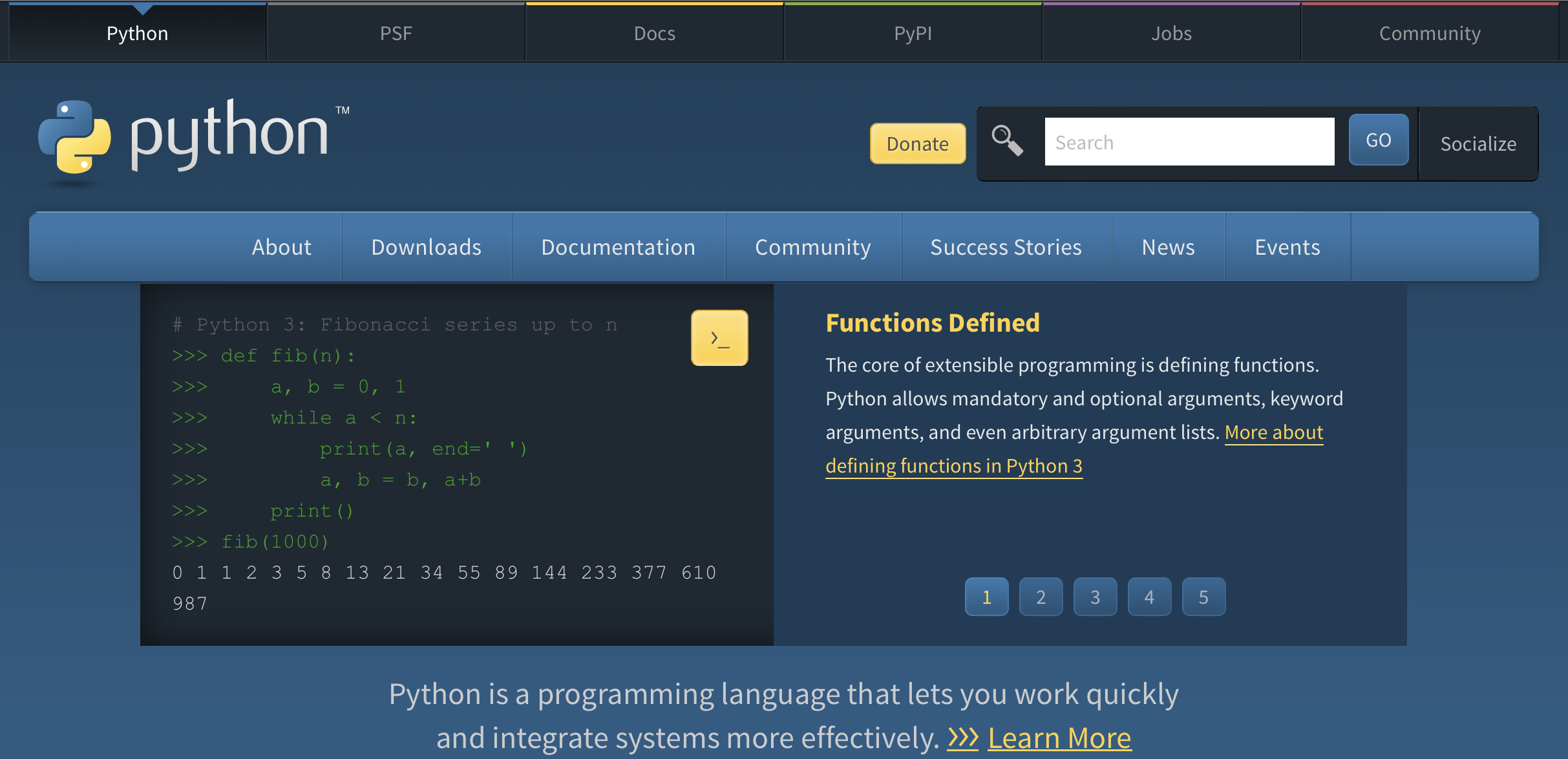Click the triple-arrow icon before Learn More
This screenshot has height=759, width=1568.
coord(963,737)
